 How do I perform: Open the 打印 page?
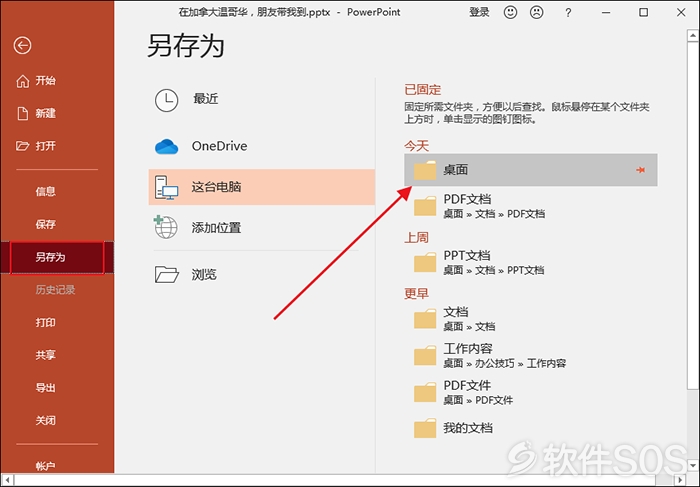pyautogui.click(x=46, y=322)
